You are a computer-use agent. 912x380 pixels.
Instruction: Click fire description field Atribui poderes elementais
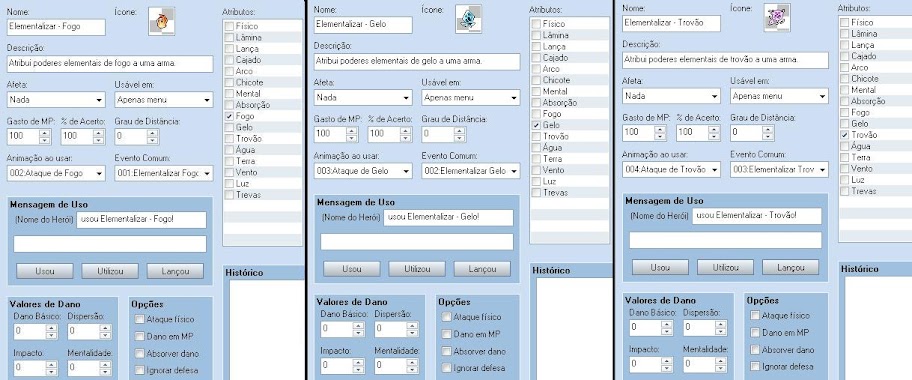(111, 63)
